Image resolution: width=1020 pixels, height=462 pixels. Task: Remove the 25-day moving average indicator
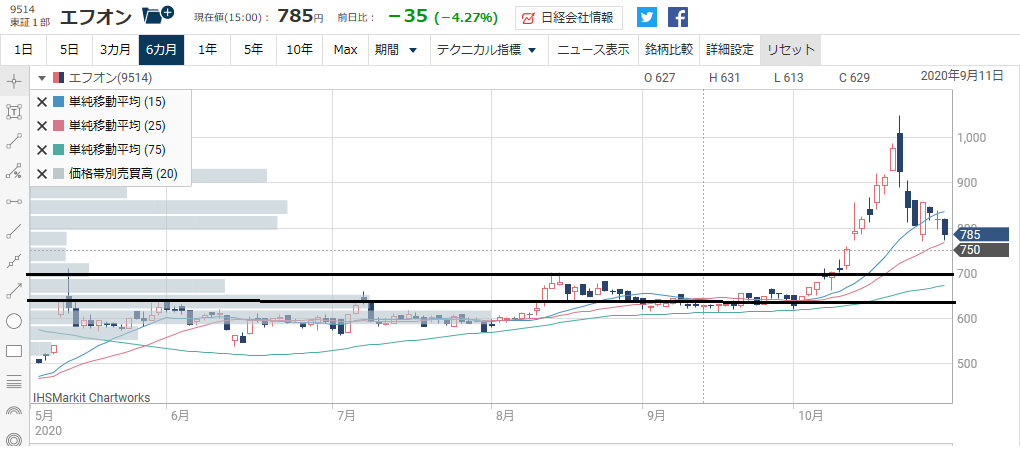click(42, 126)
